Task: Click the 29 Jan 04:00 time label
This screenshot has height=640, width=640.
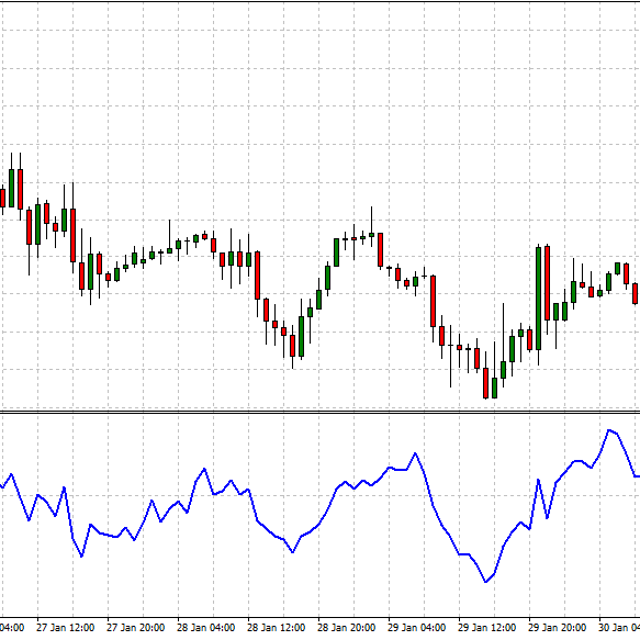Action: pyautogui.click(x=416, y=628)
